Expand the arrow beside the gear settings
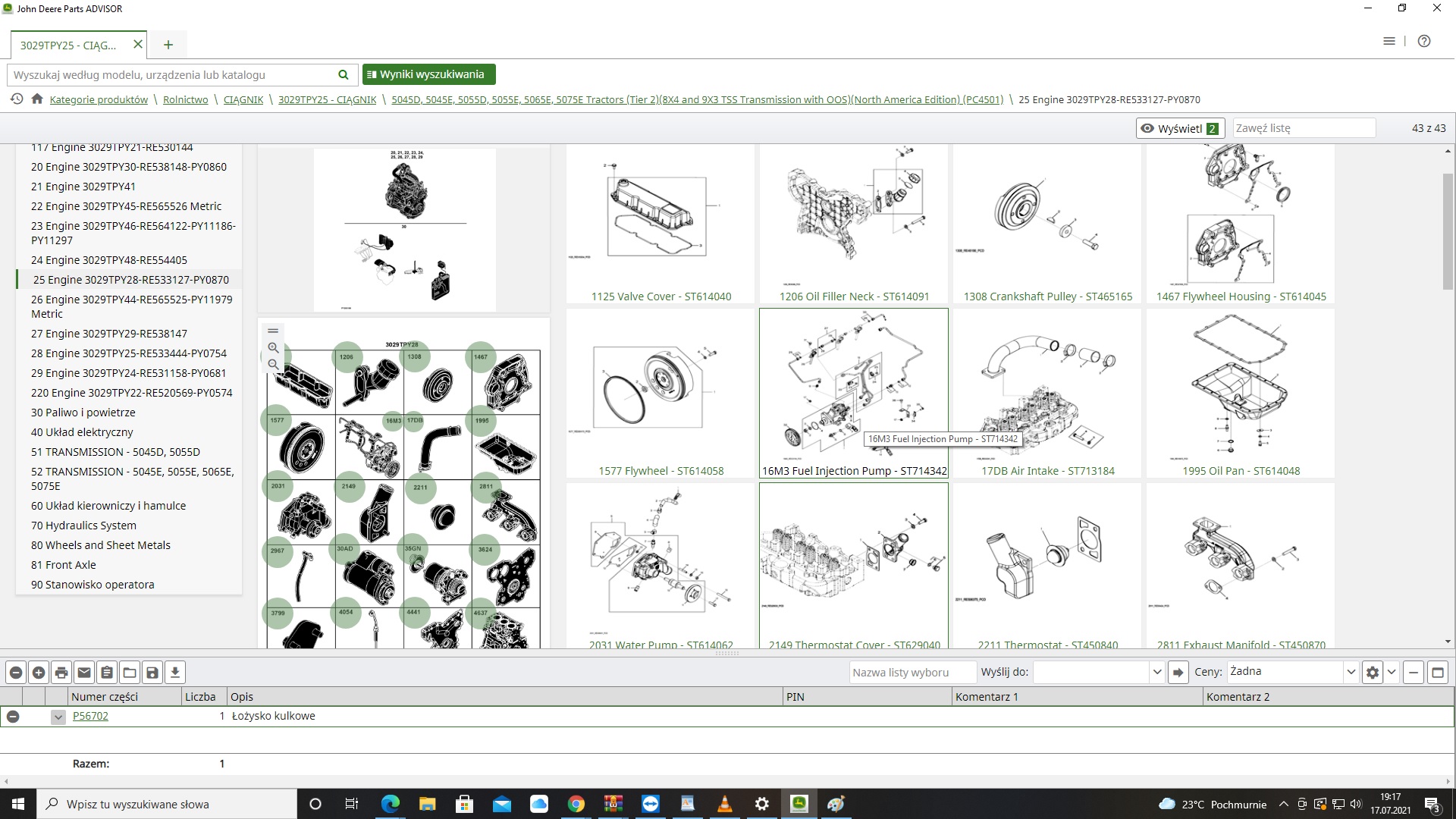 point(1392,672)
